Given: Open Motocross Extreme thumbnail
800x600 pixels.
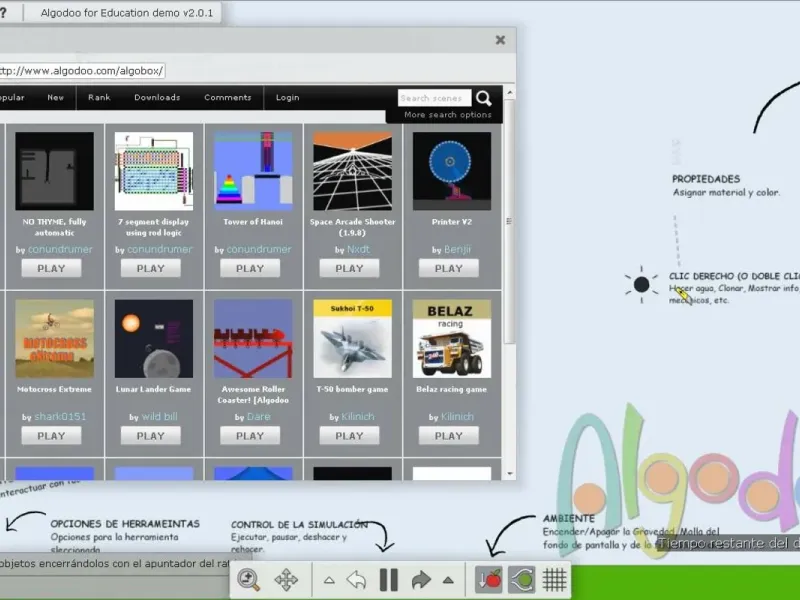Looking at the screenshot, I should [55, 339].
